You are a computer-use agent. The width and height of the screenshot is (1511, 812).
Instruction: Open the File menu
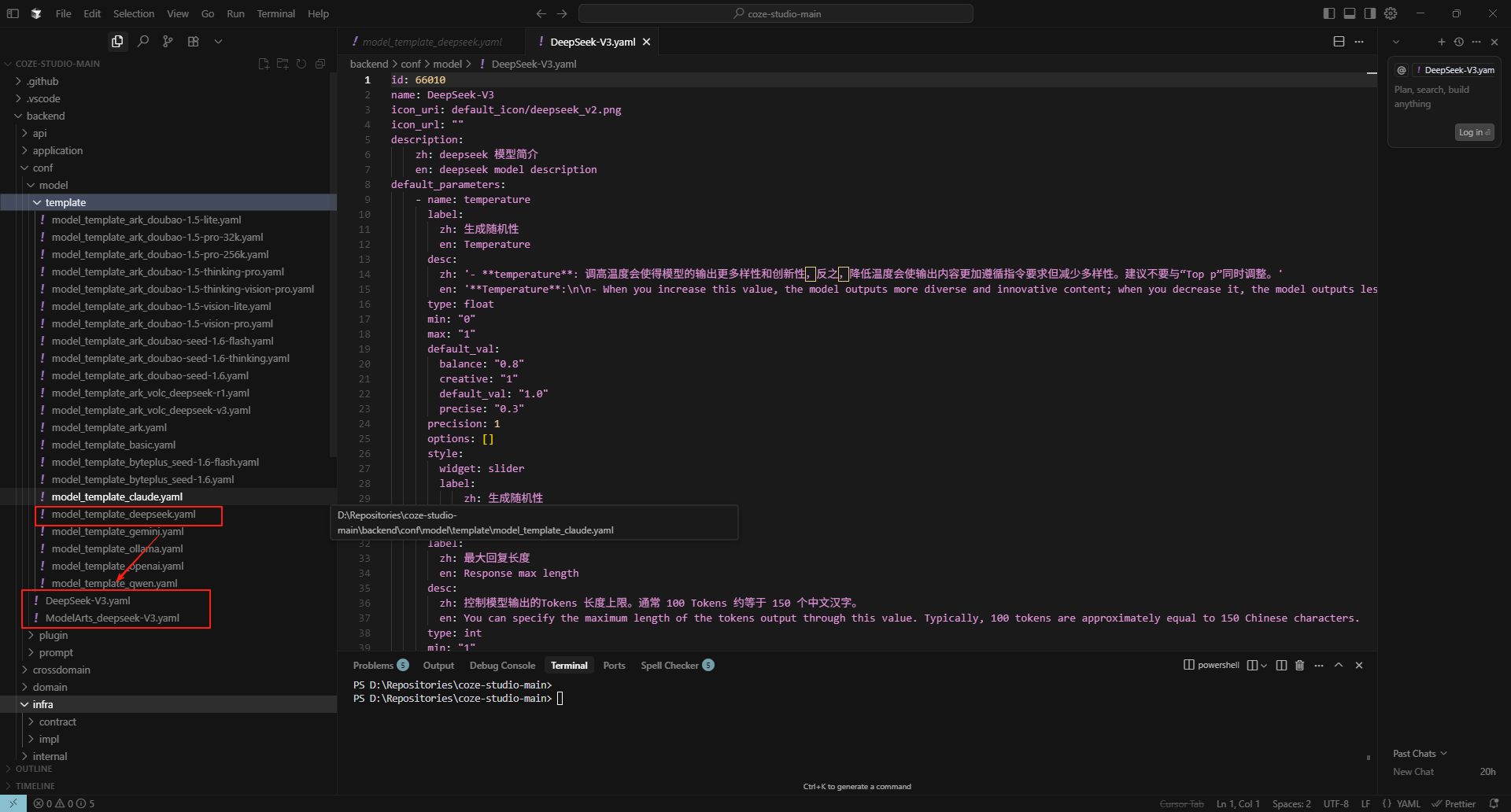(x=64, y=13)
